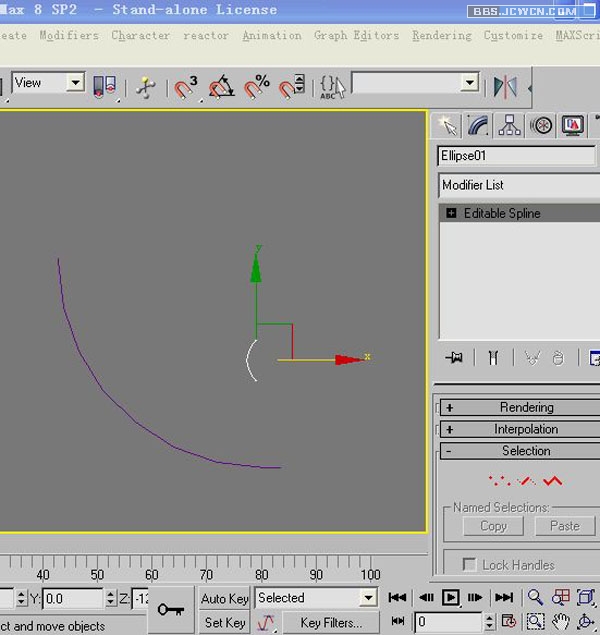Click Zoom All viewports icon
The image size is (600, 635).
click(561, 597)
